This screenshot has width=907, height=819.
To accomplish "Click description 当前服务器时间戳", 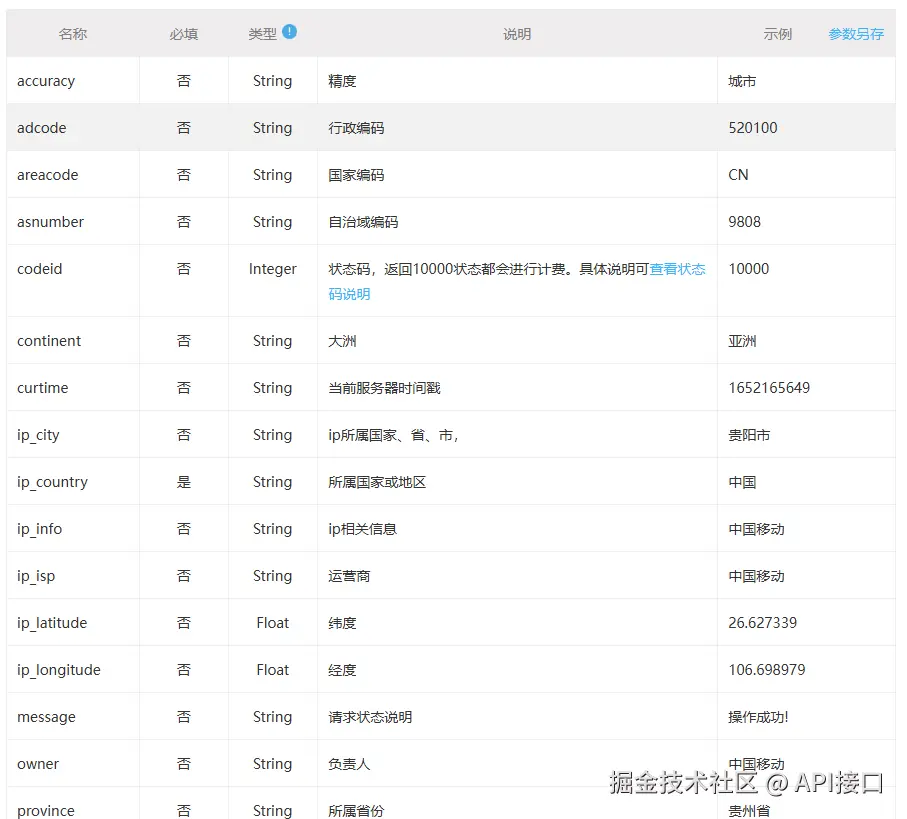I will click(x=384, y=388).
